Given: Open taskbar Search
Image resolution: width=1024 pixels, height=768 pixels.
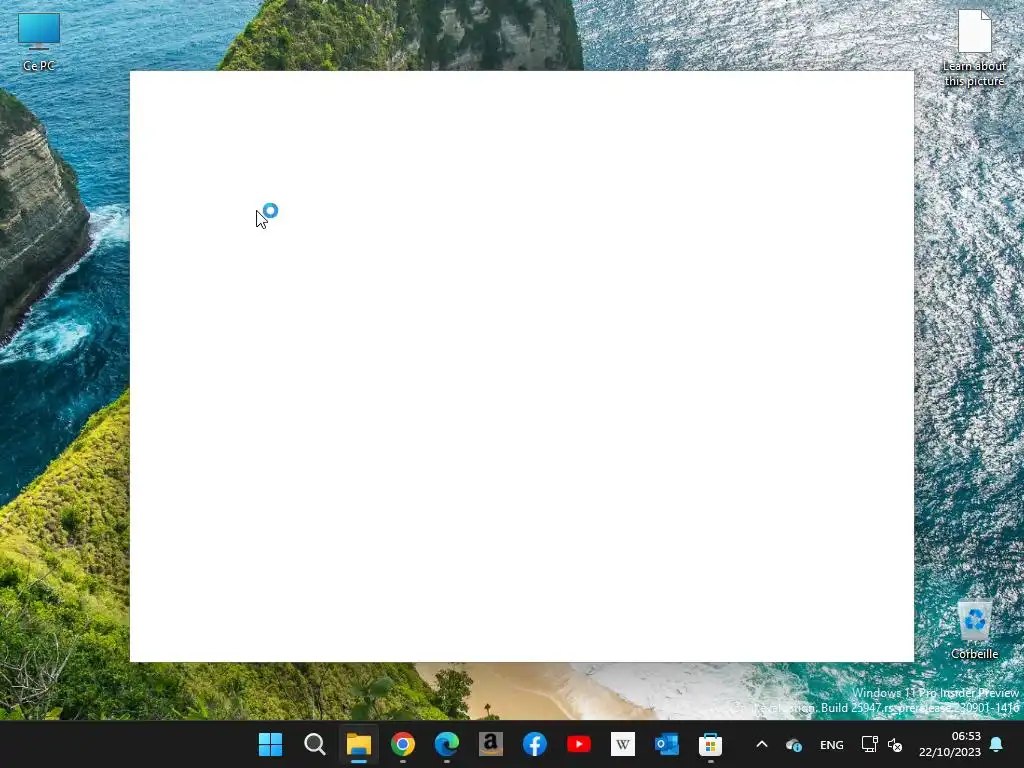Looking at the screenshot, I should (x=314, y=744).
